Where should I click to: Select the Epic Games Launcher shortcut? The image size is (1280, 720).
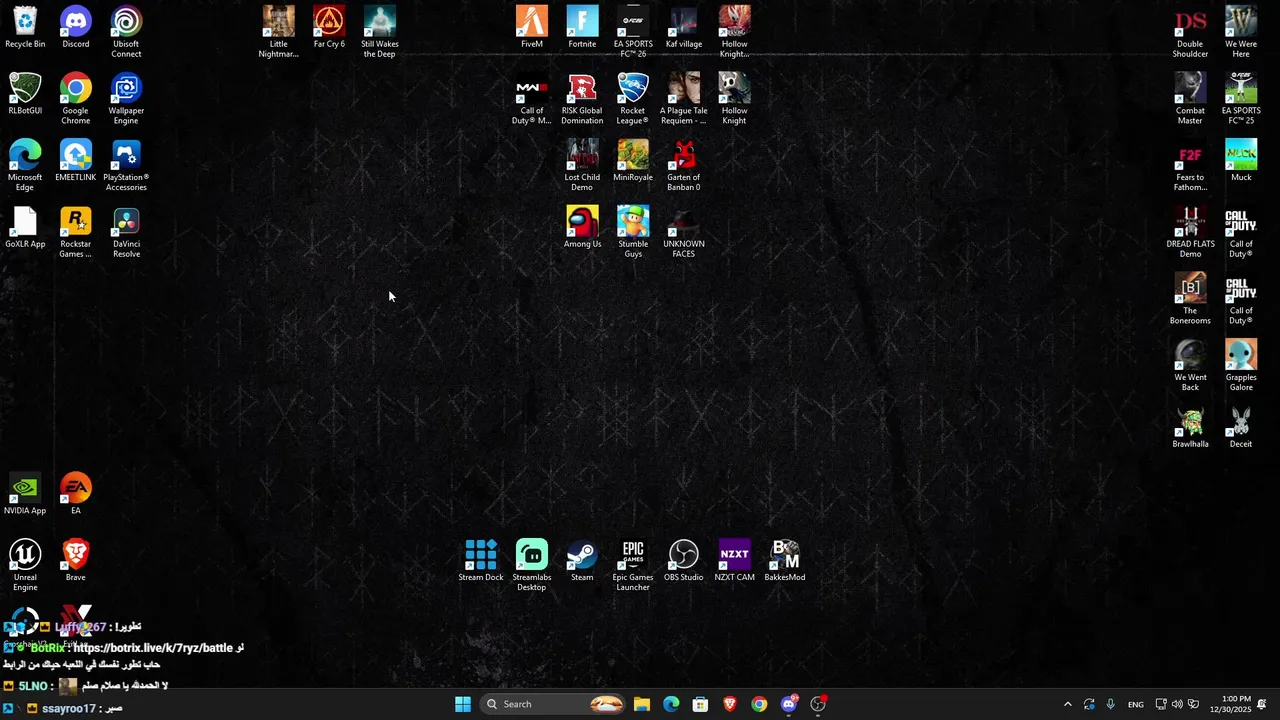633,566
